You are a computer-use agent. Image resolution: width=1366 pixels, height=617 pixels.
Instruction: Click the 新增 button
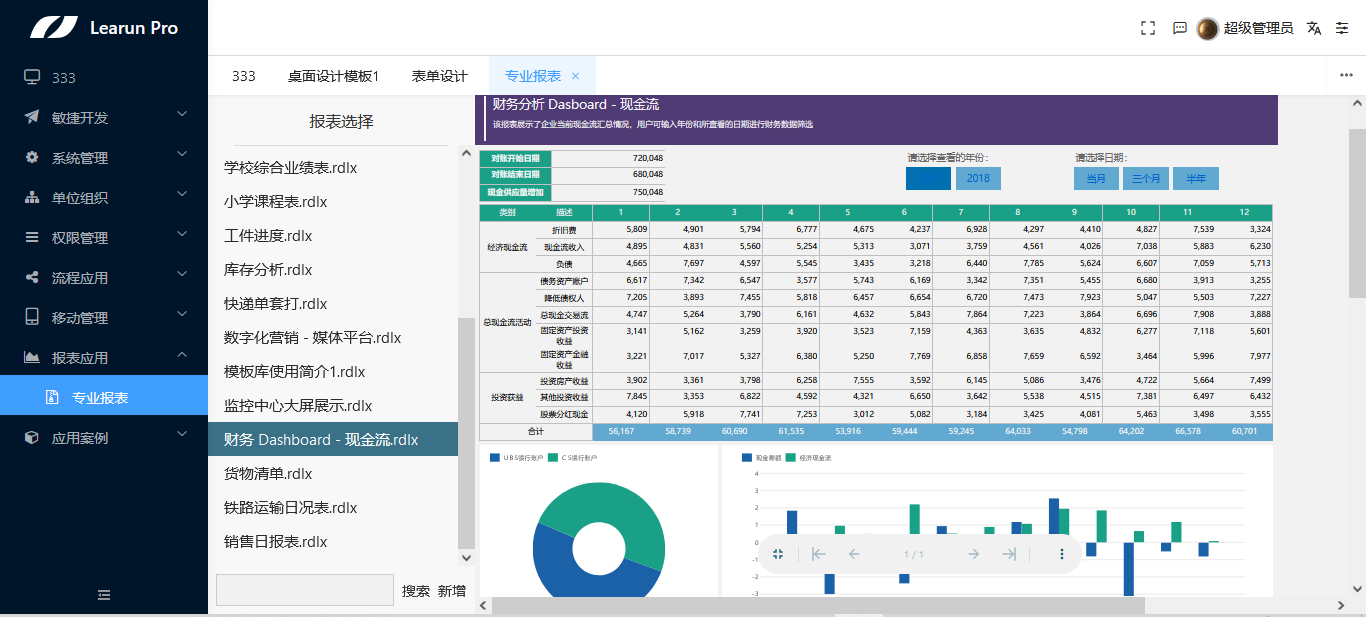click(452, 591)
